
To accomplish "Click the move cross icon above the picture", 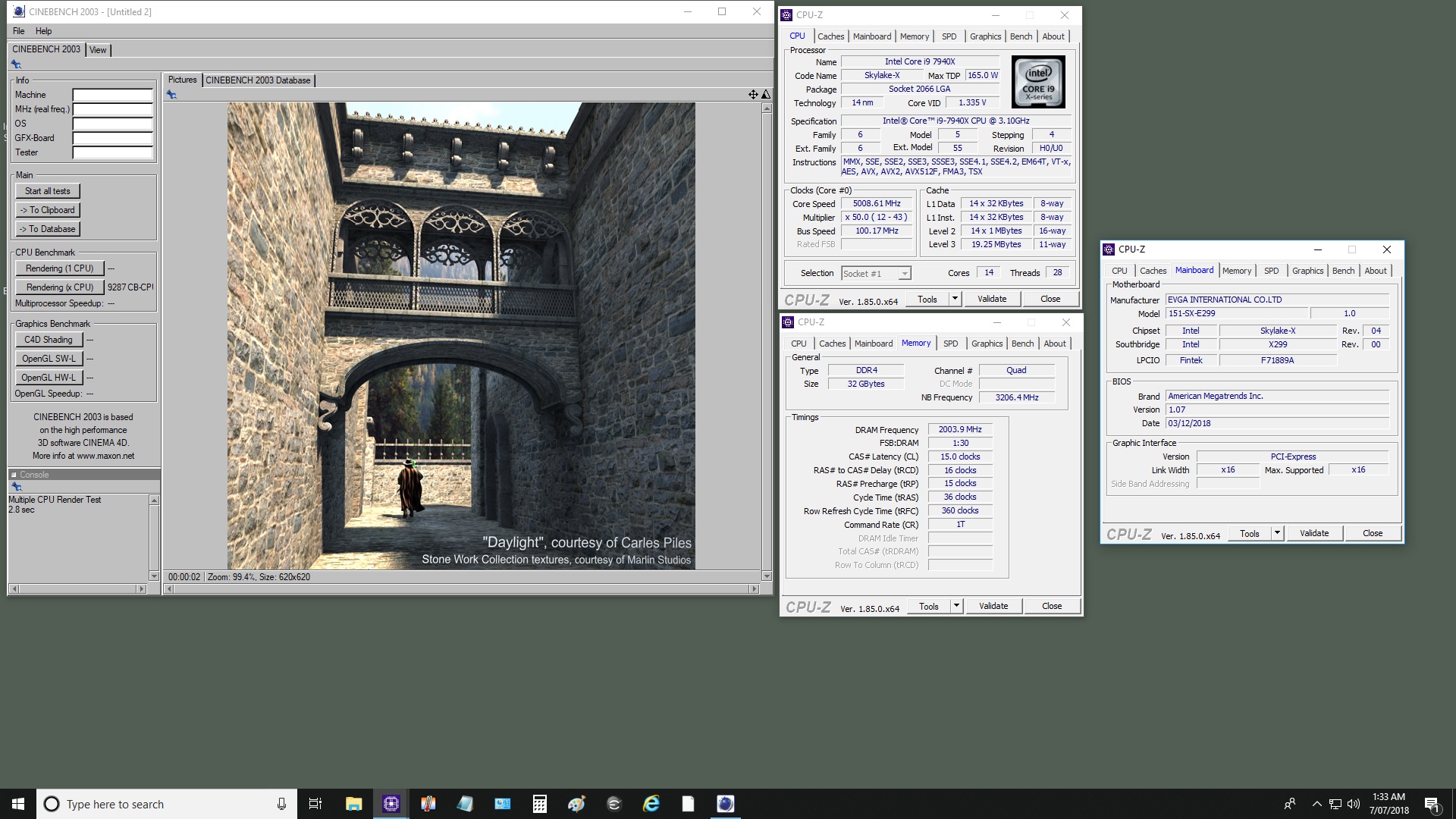I will click(x=753, y=95).
